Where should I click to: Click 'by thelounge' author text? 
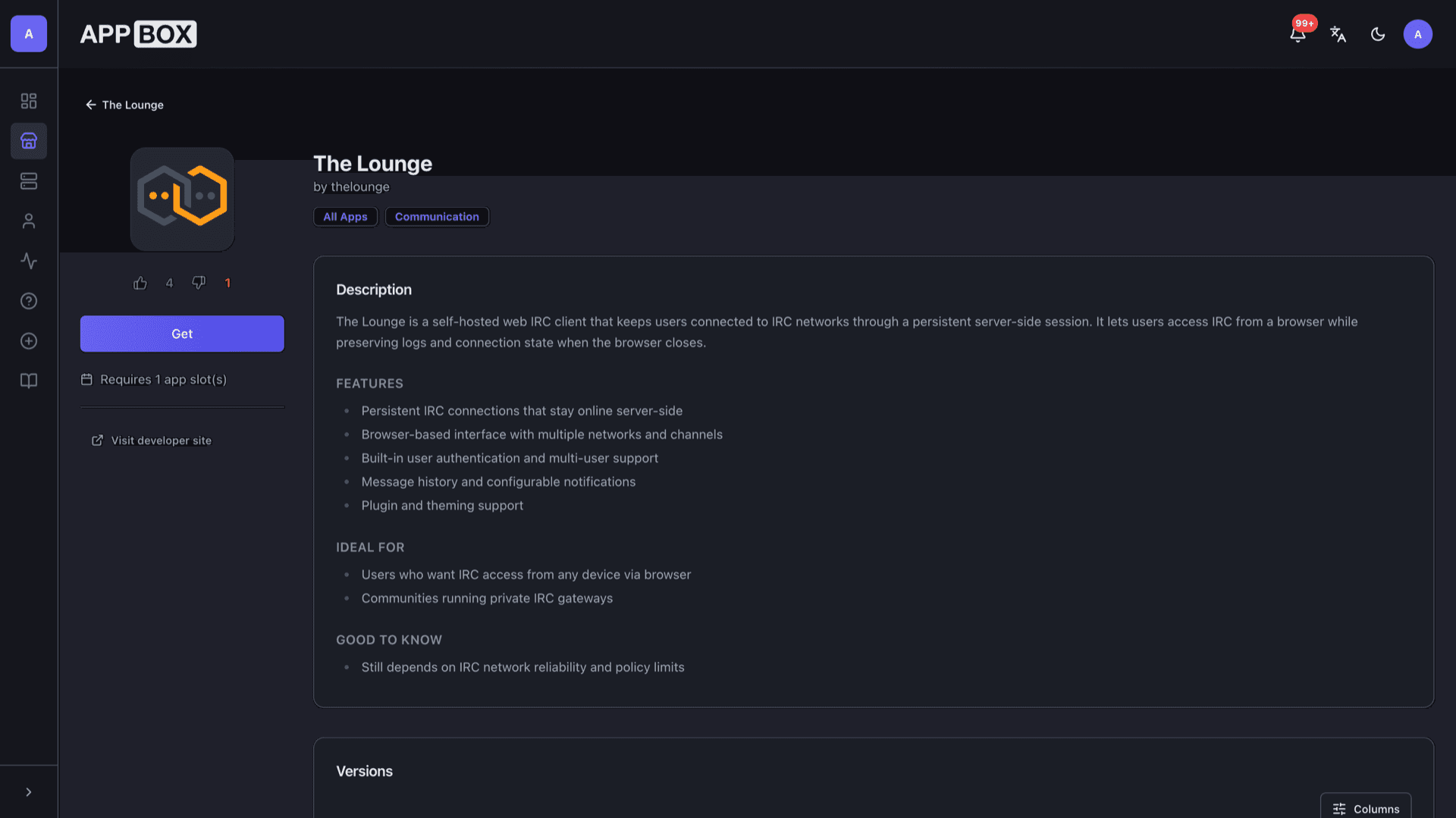coord(351,186)
